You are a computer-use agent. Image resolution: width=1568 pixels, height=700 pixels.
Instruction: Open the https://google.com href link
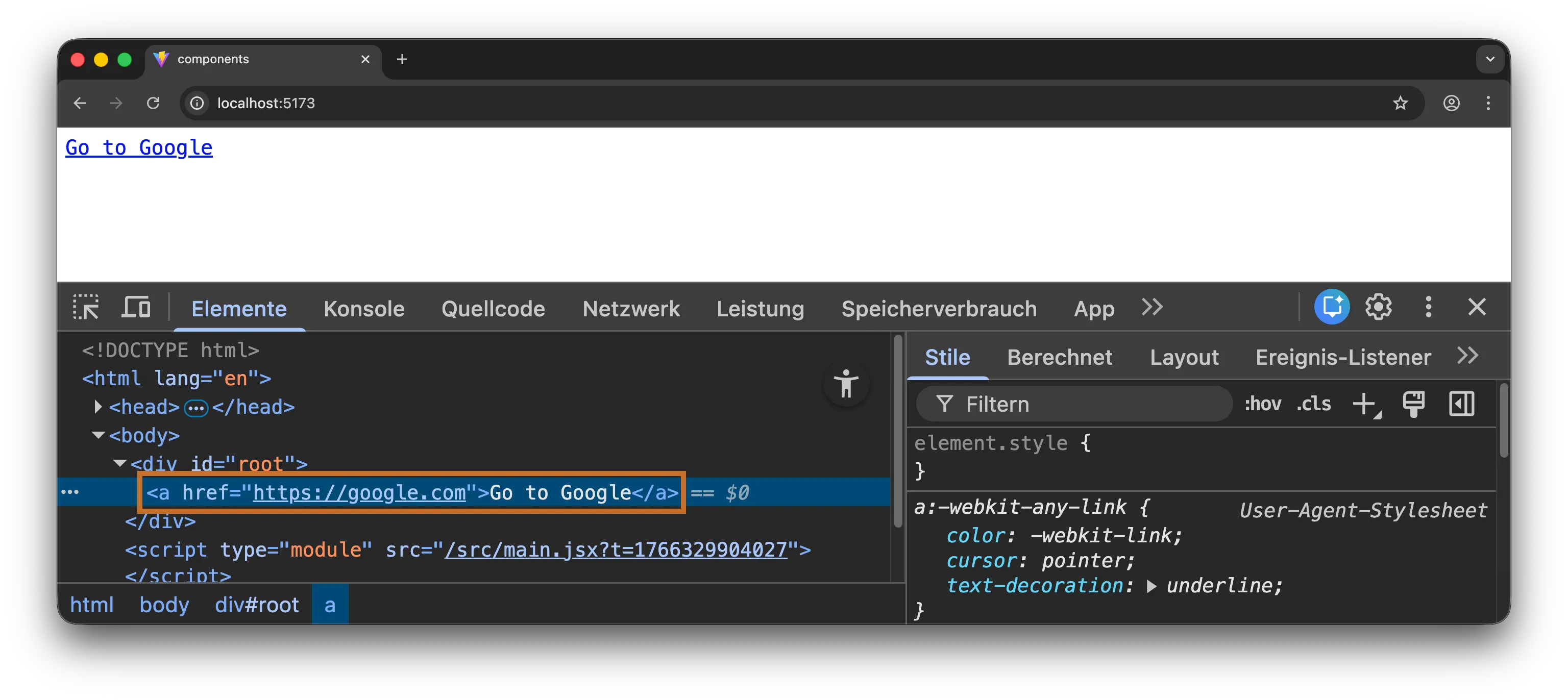359,493
